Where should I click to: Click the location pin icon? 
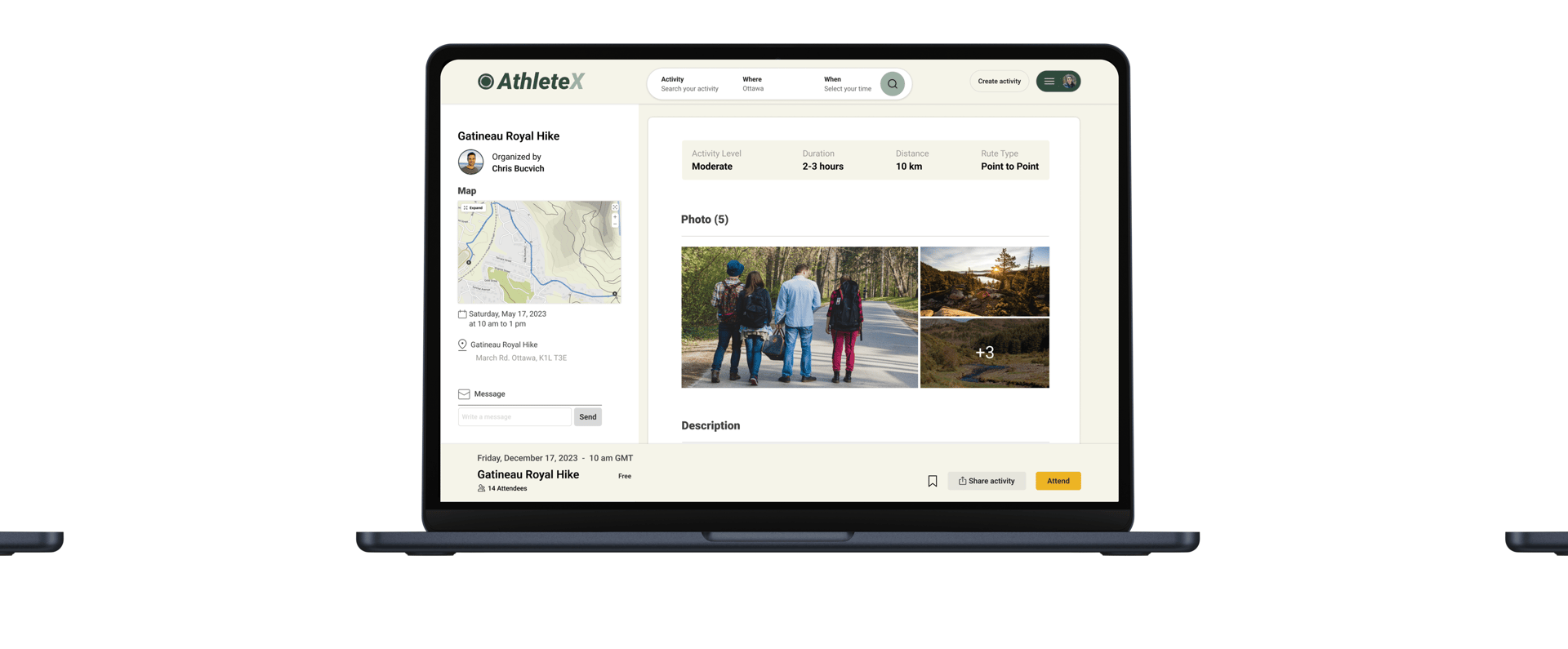click(462, 345)
